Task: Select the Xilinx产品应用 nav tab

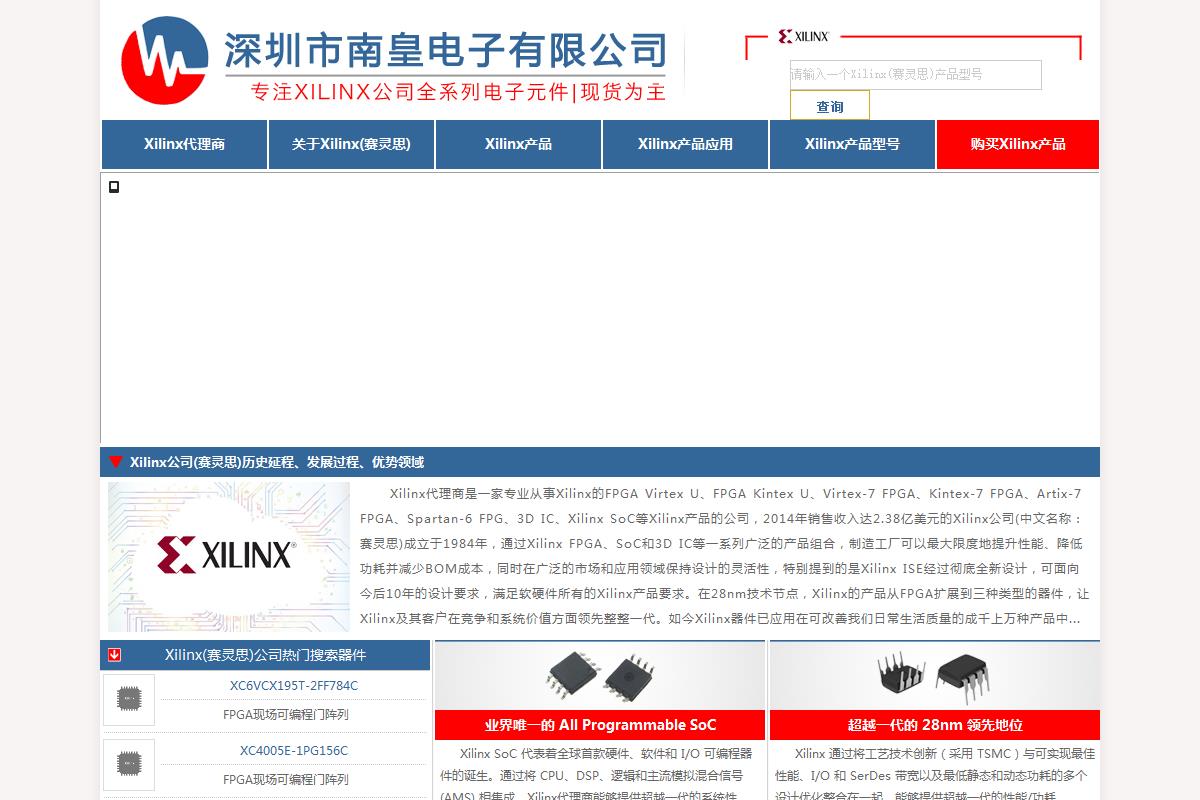Action: click(x=685, y=144)
